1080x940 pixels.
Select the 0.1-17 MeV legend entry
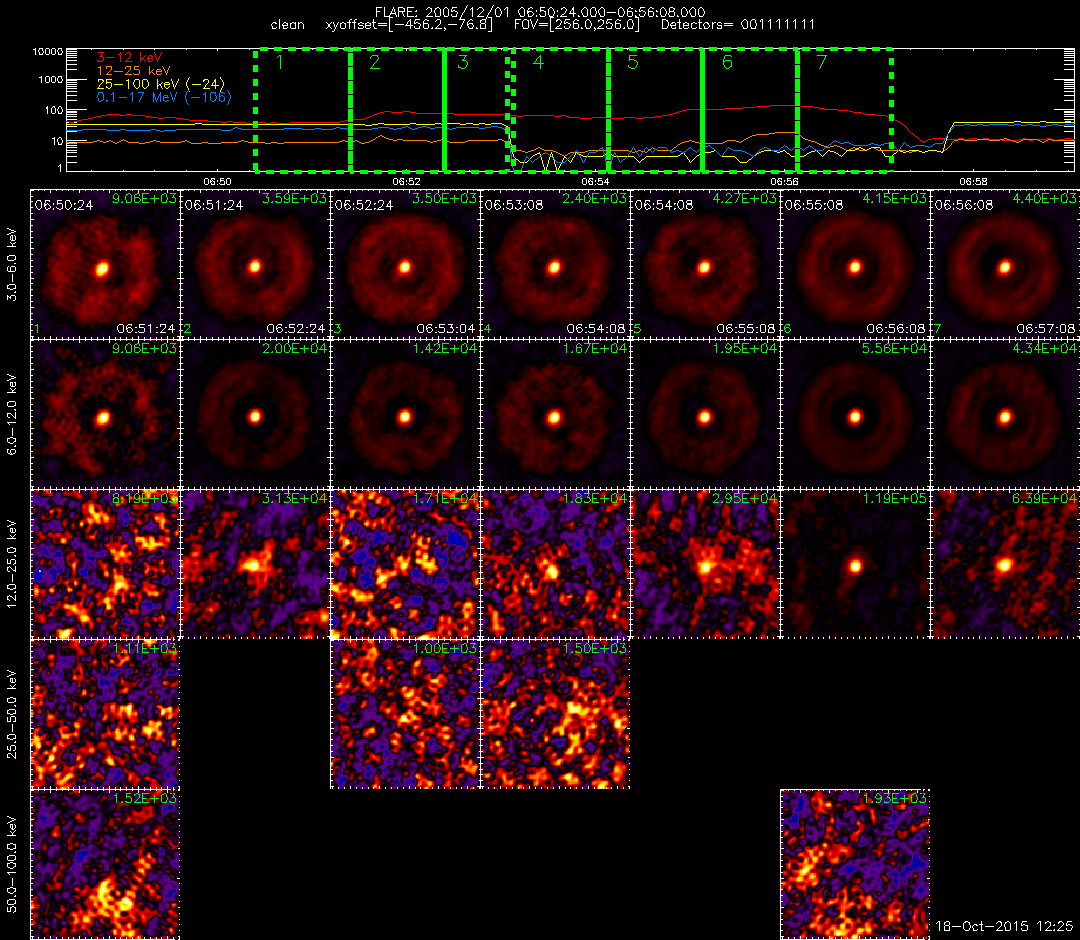[164, 97]
